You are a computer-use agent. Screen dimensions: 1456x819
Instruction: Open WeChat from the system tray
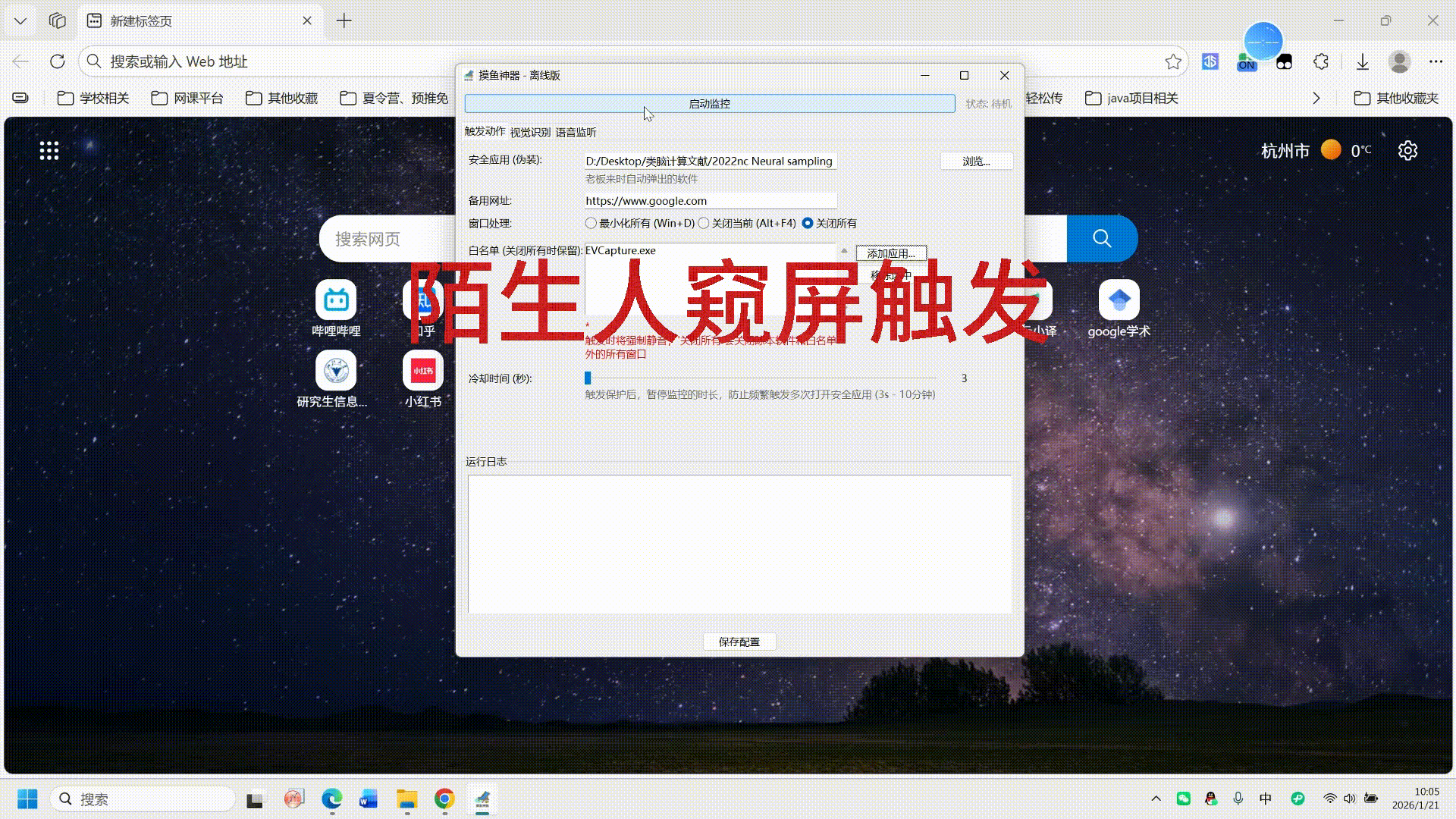click(1184, 799)
